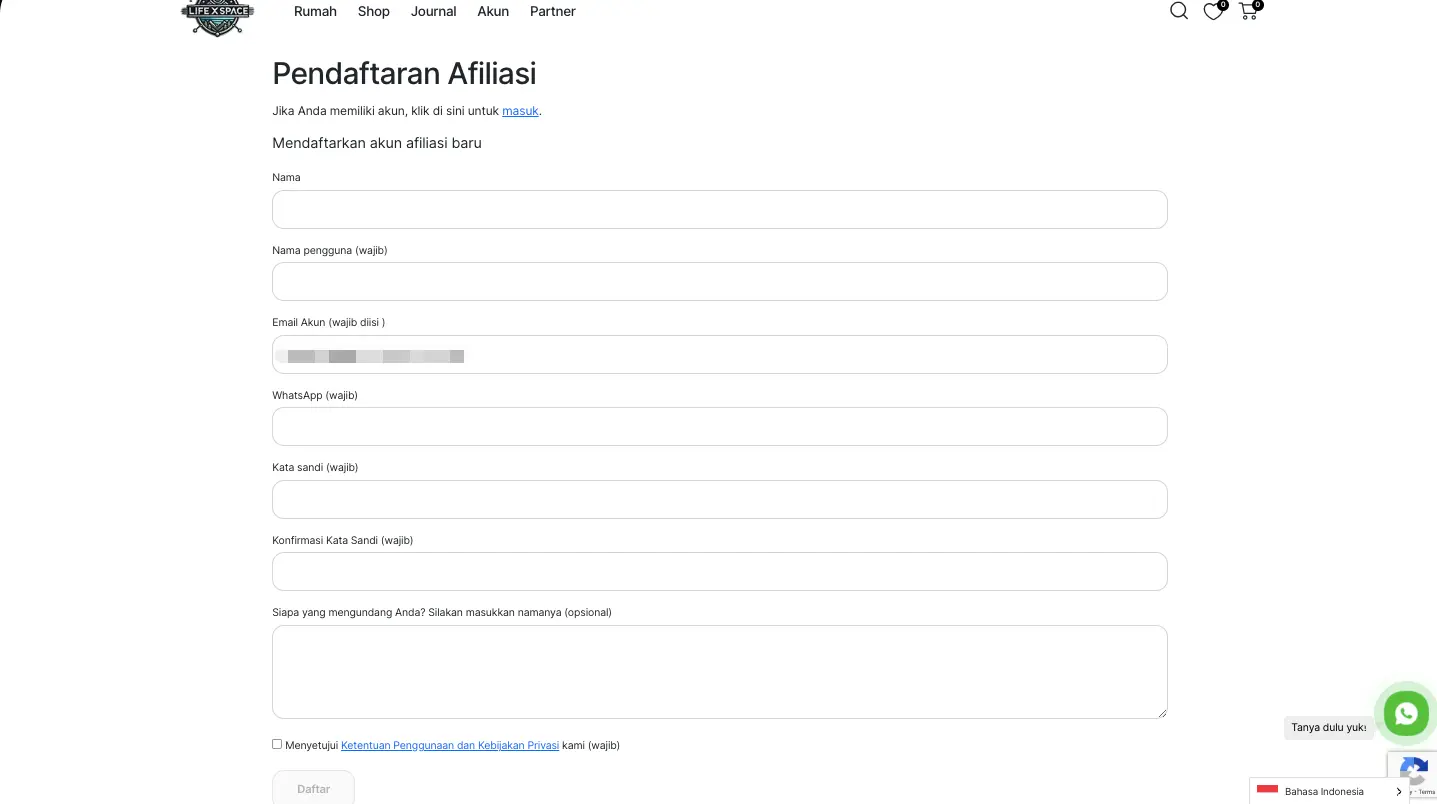Open the Akun menu item

click(493, 12)
